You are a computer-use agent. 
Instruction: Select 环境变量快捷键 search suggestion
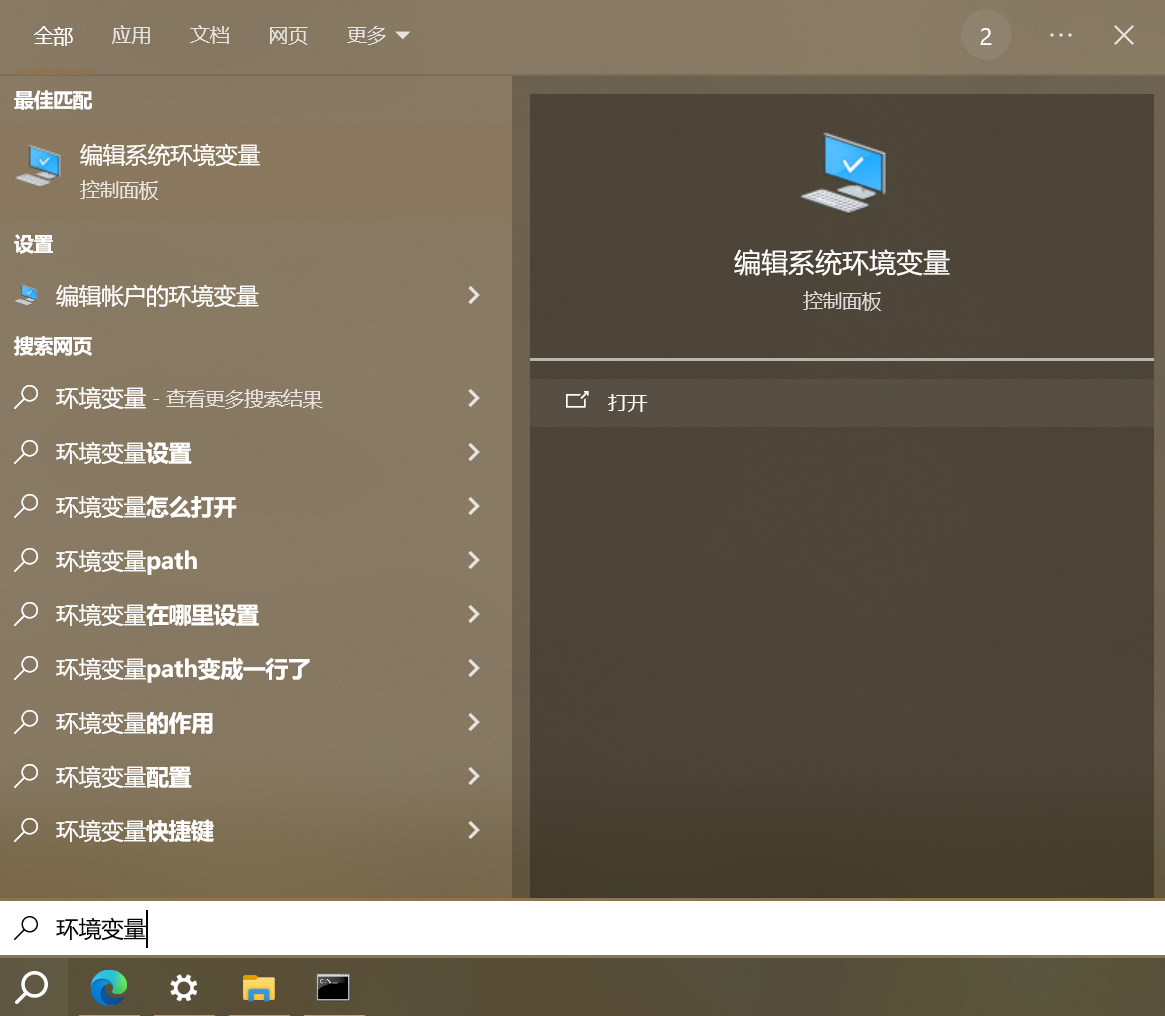coord(135,830)
